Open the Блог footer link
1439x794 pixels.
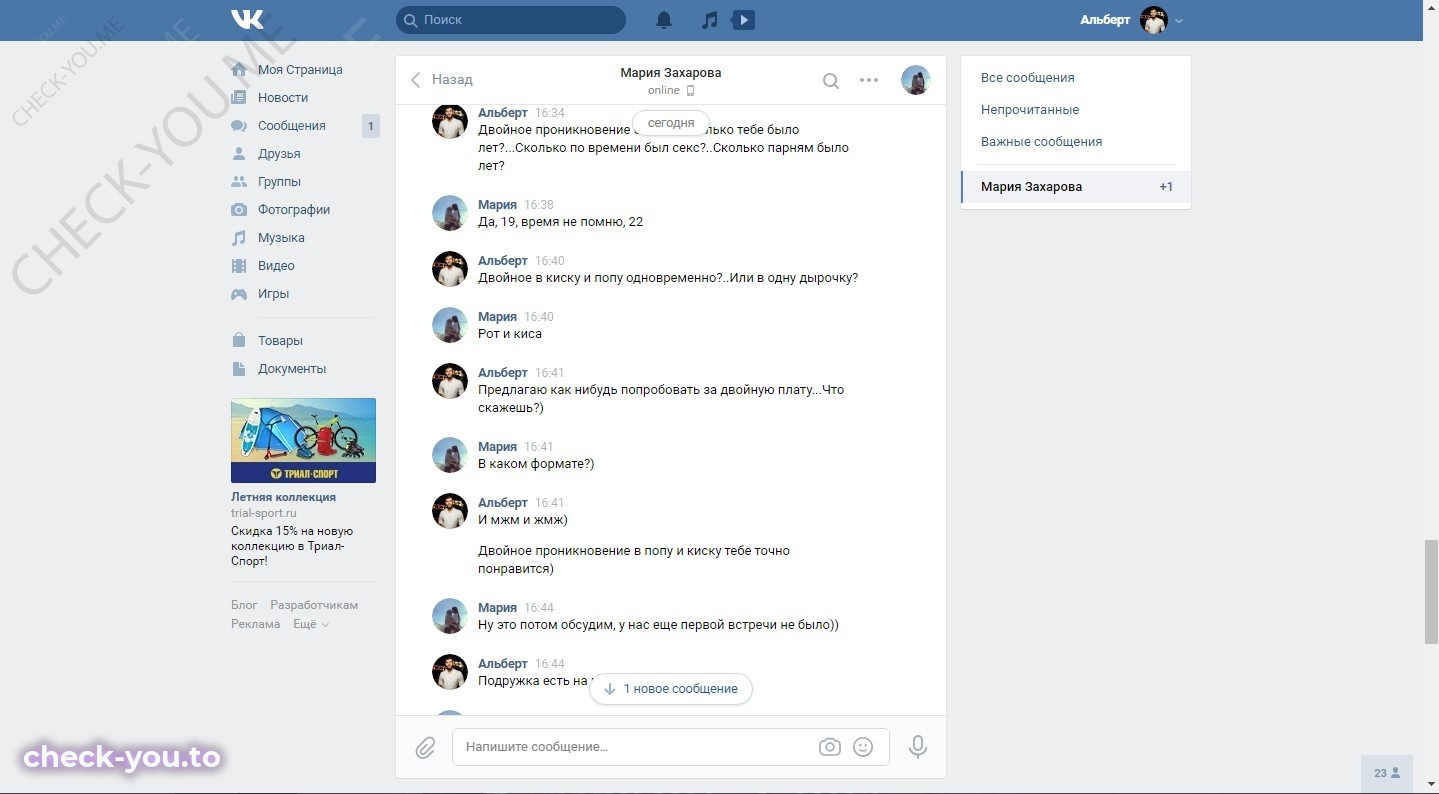(x=244, y=605)
